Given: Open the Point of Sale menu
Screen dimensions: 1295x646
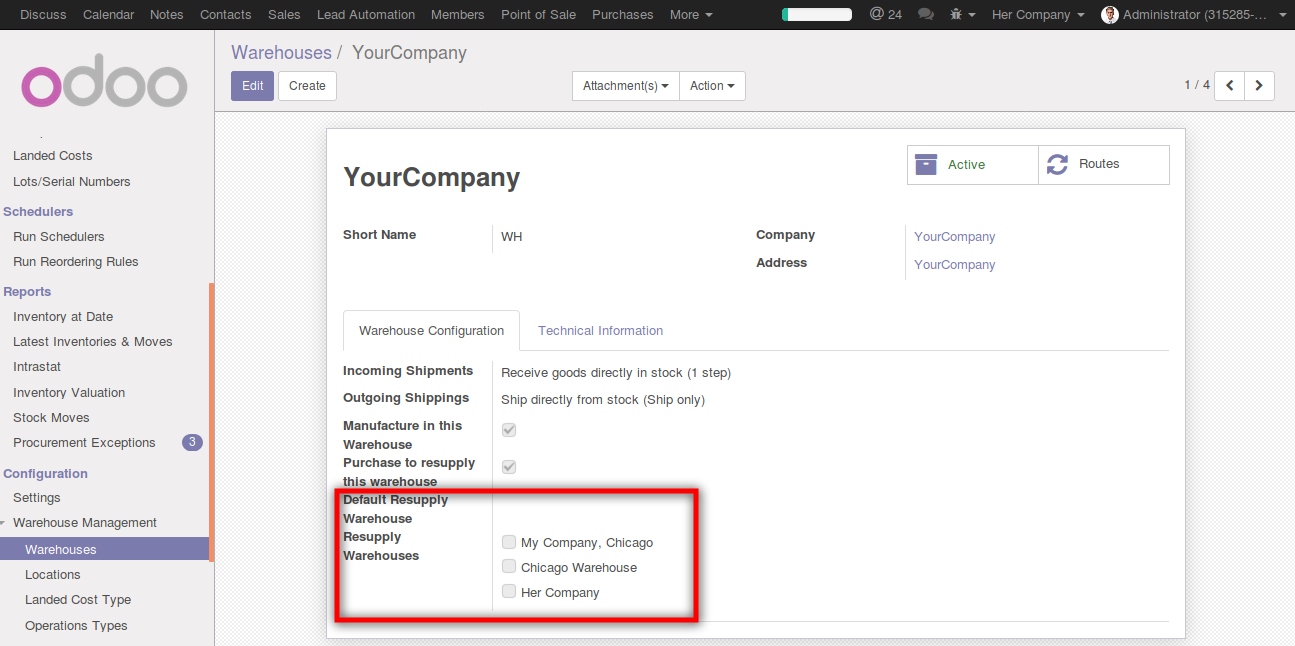Looking at the screenshot, I should click(539, 15).
